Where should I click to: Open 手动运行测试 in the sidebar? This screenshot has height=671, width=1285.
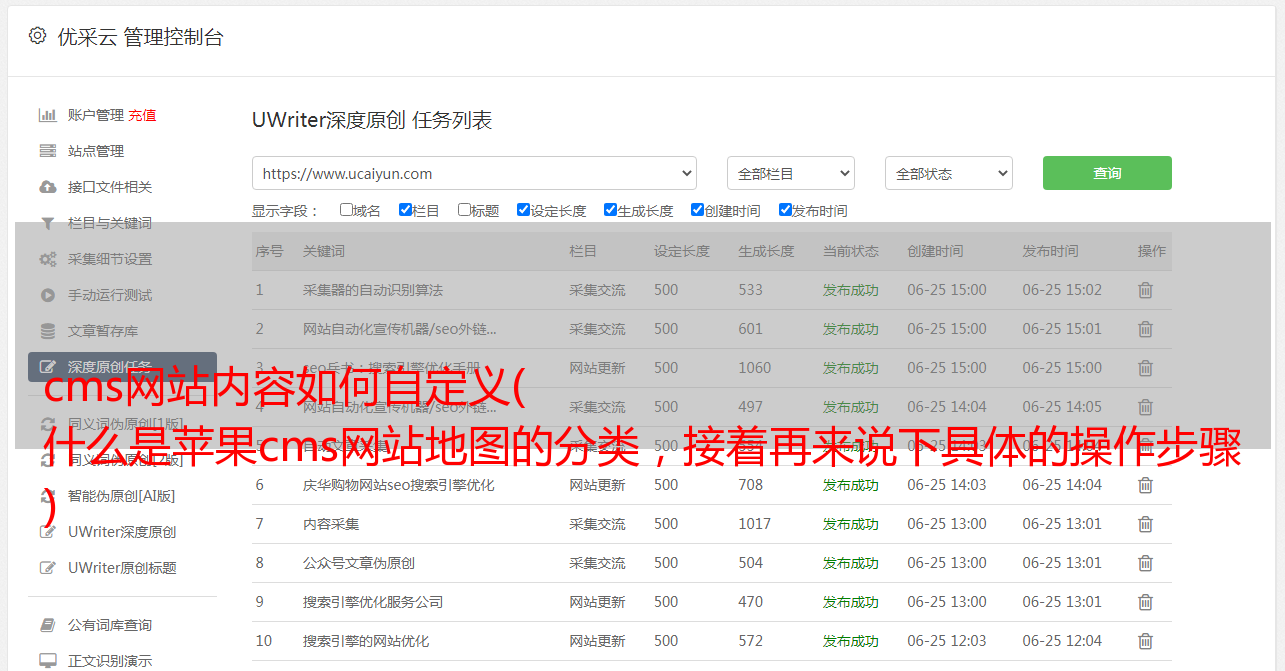(110, 295)
